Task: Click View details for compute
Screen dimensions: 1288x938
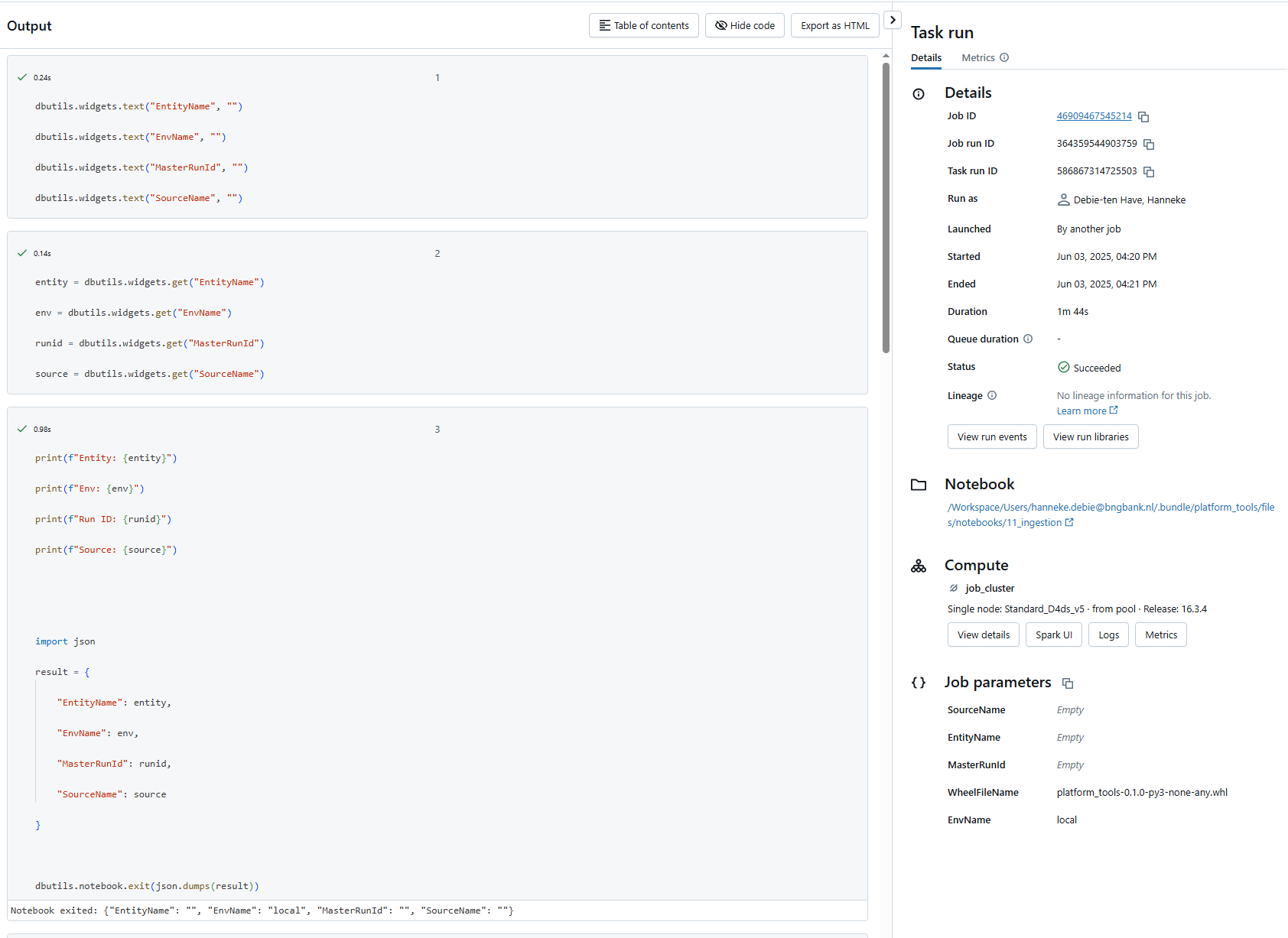Action: coord(984,635)
